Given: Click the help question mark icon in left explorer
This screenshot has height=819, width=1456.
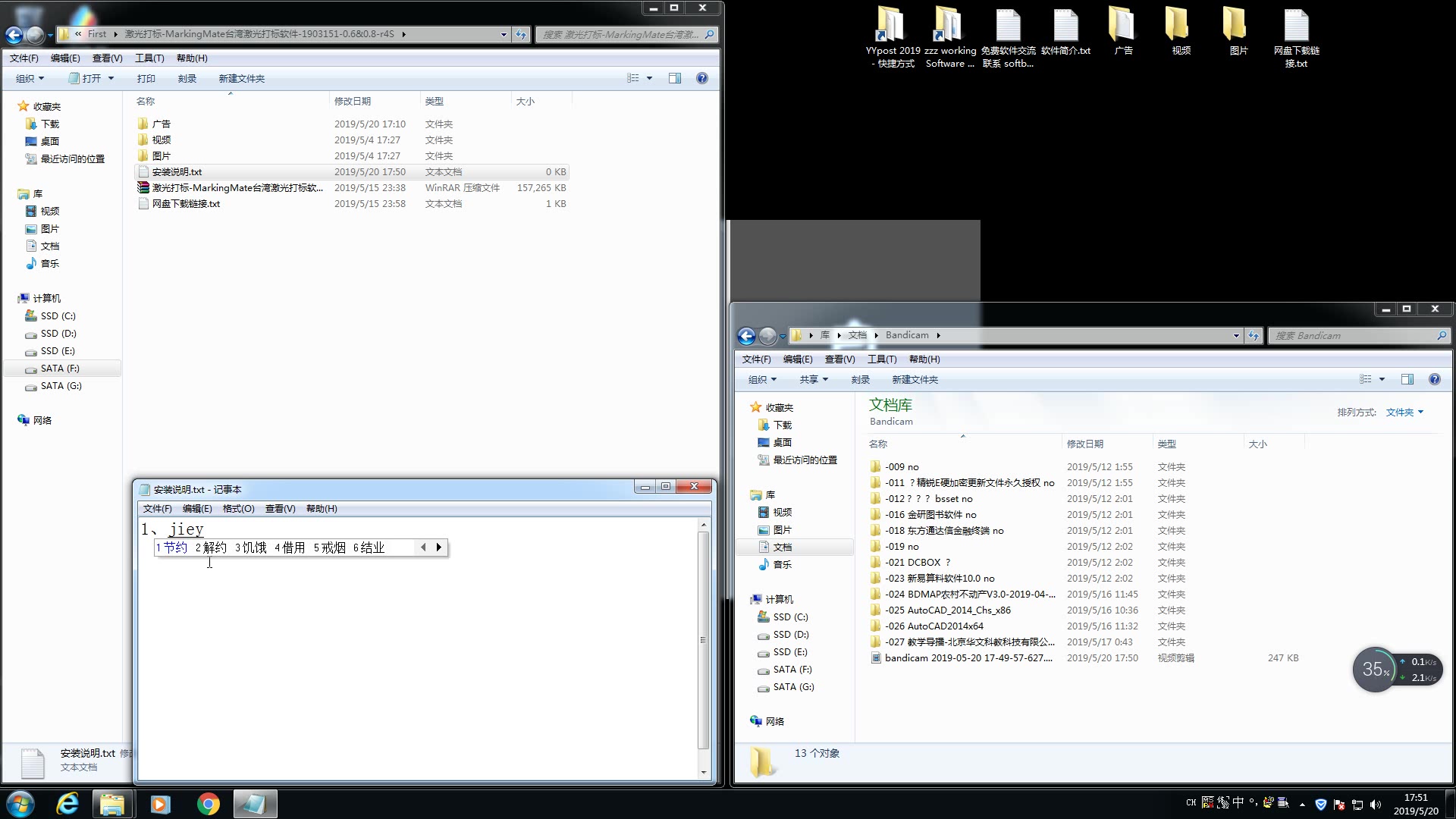Looking at the screenshot, I should point(701,78).
